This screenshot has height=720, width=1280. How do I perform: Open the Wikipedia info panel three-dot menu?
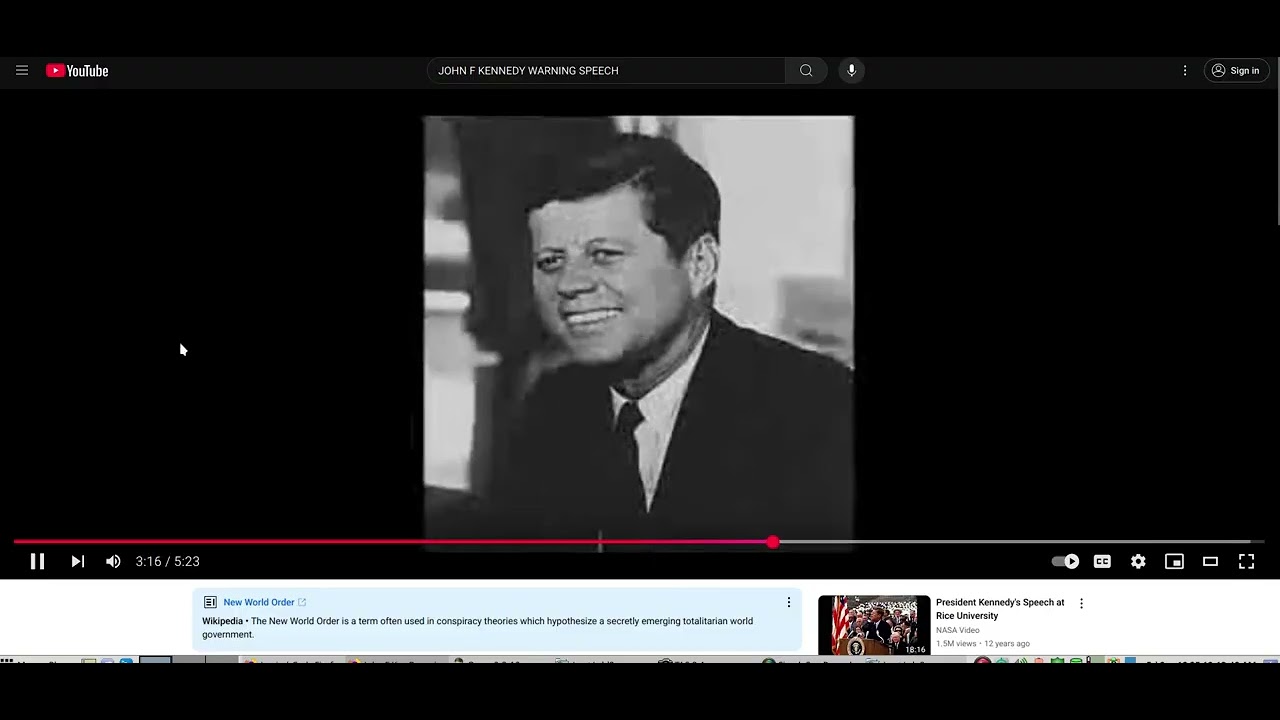click(789, 602)
